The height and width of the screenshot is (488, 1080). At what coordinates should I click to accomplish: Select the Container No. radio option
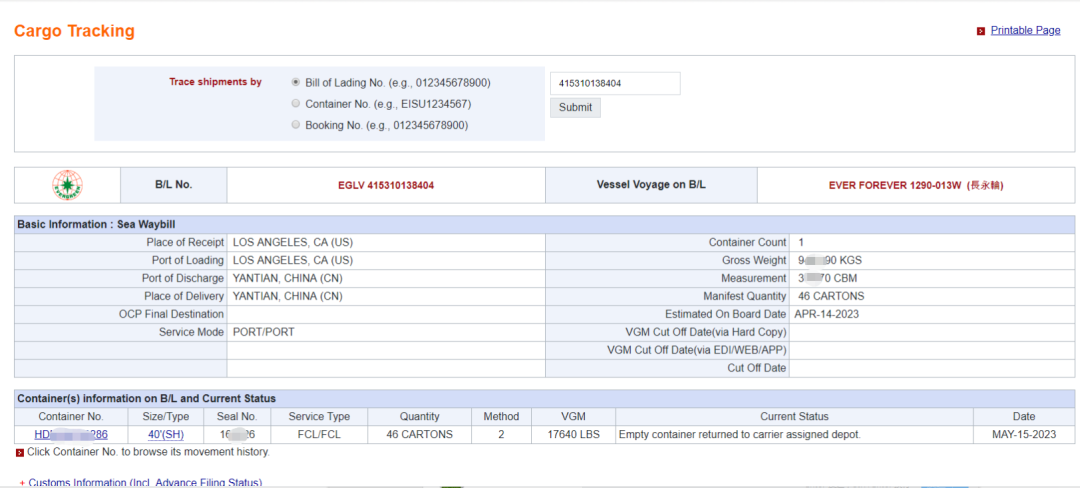click(295, 103)
